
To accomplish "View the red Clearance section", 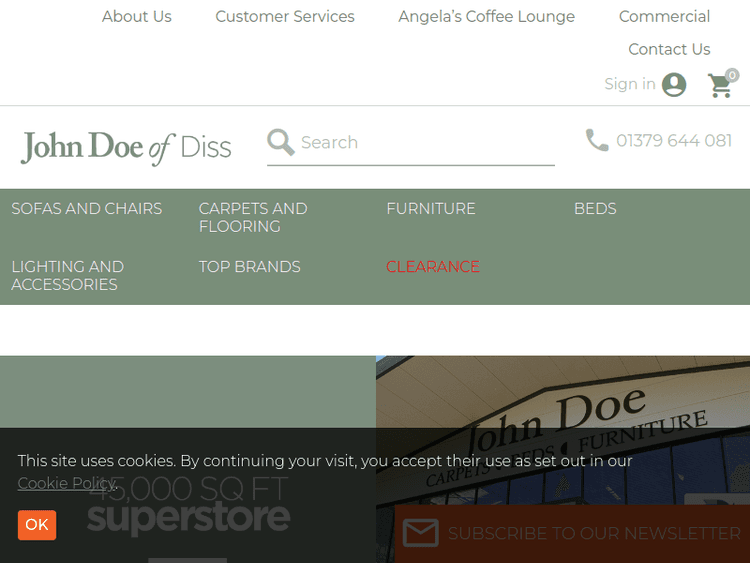I will (433, 266).
